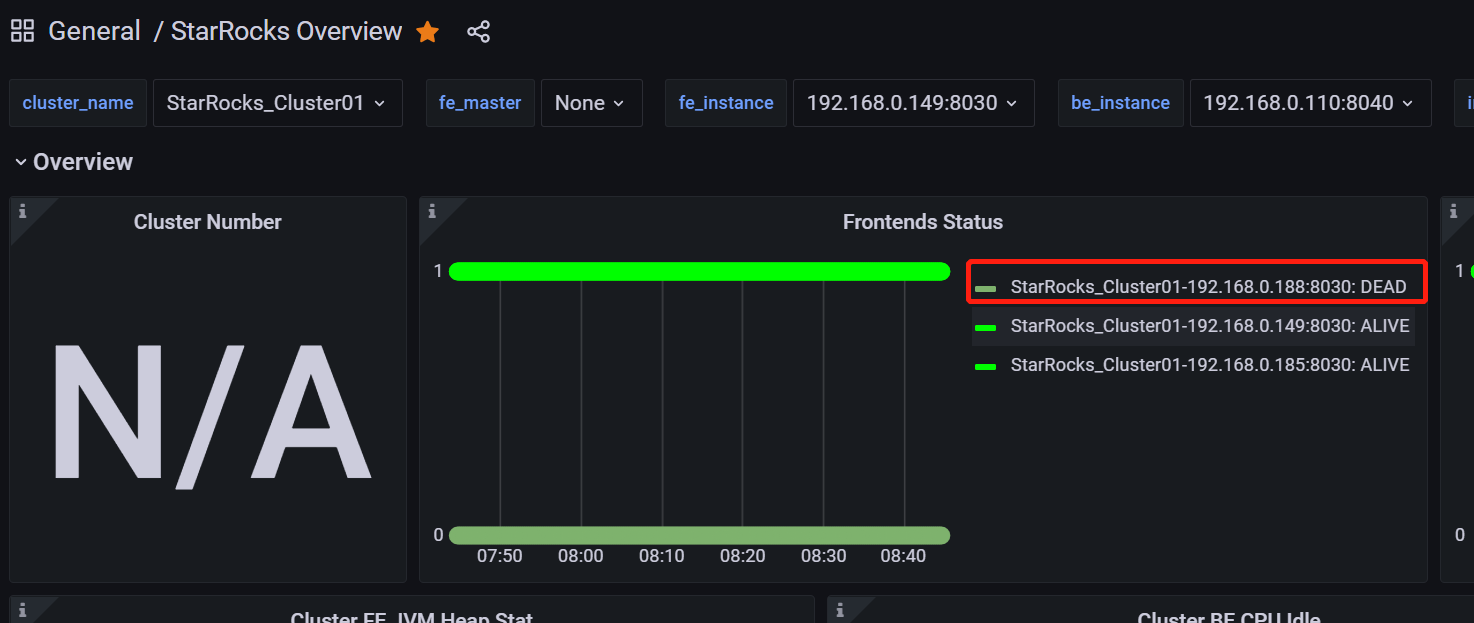
Task: Open Cluster FE JVM Heap Stat panel title
Action: tap(412, 616)
